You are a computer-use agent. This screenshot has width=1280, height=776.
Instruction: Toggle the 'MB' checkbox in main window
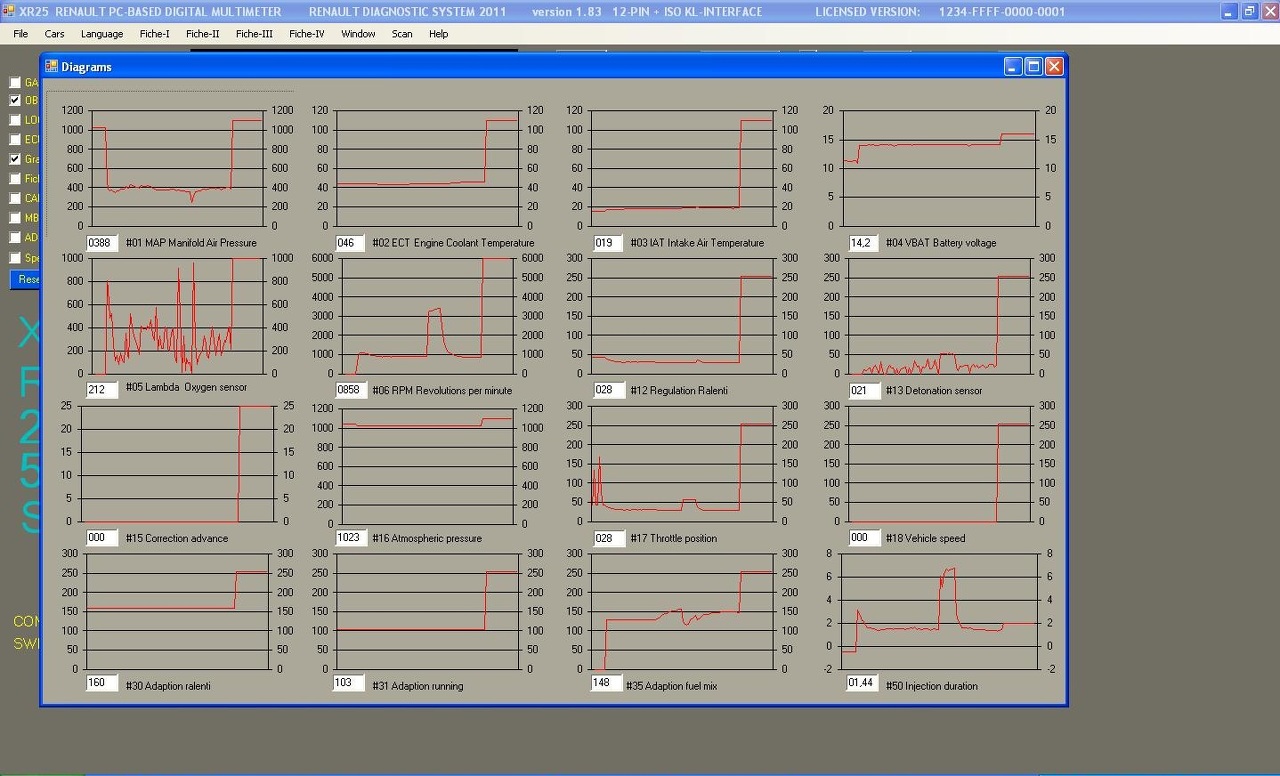click(15, 218)
